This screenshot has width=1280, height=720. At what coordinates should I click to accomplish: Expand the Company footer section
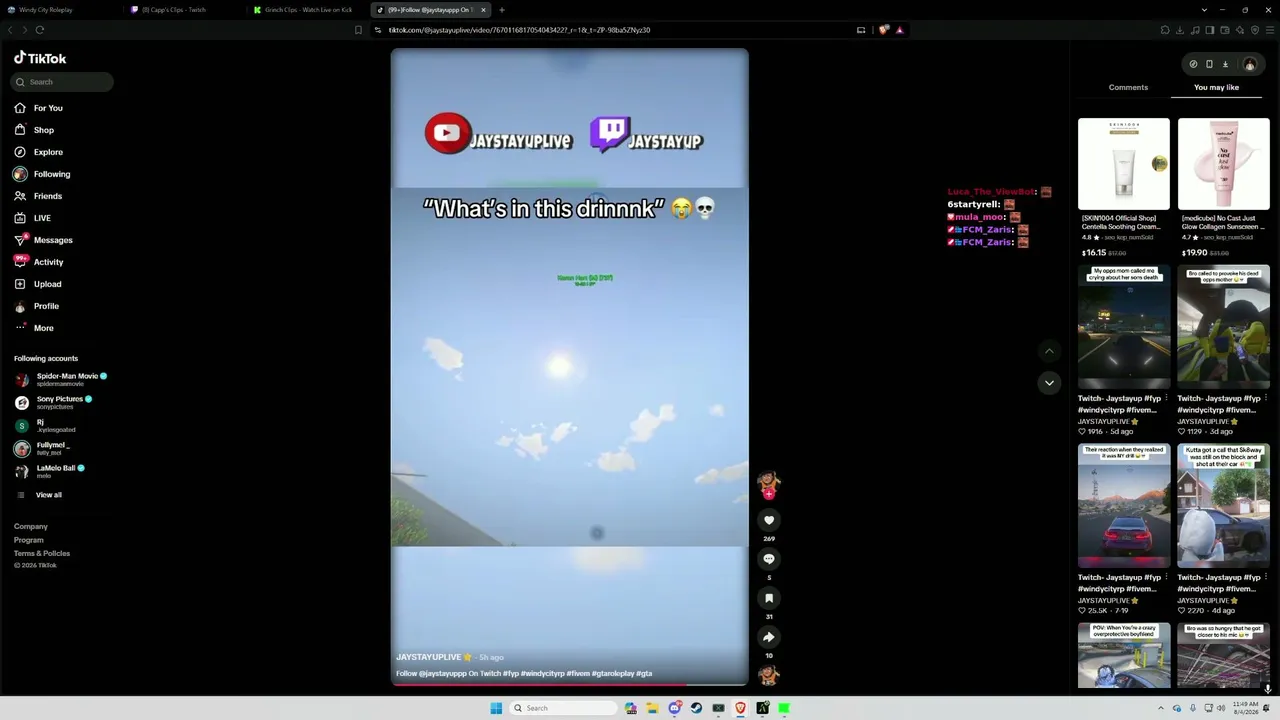click(x=31, y=526)
